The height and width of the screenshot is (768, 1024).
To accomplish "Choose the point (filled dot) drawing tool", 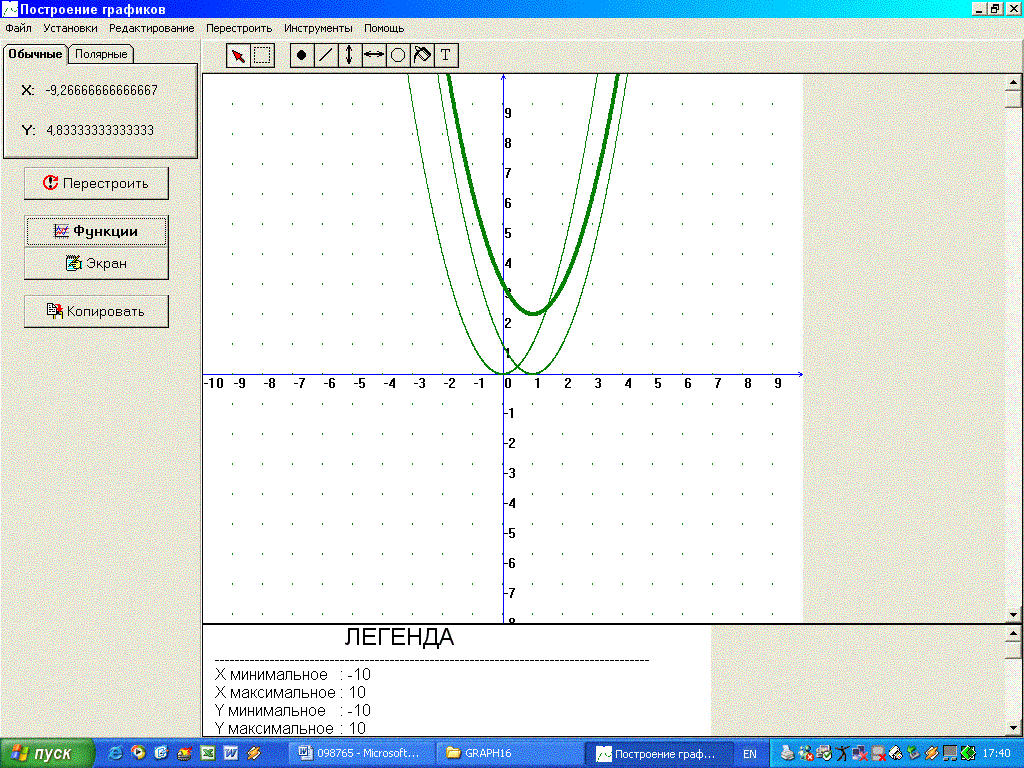I will (301, 56).
